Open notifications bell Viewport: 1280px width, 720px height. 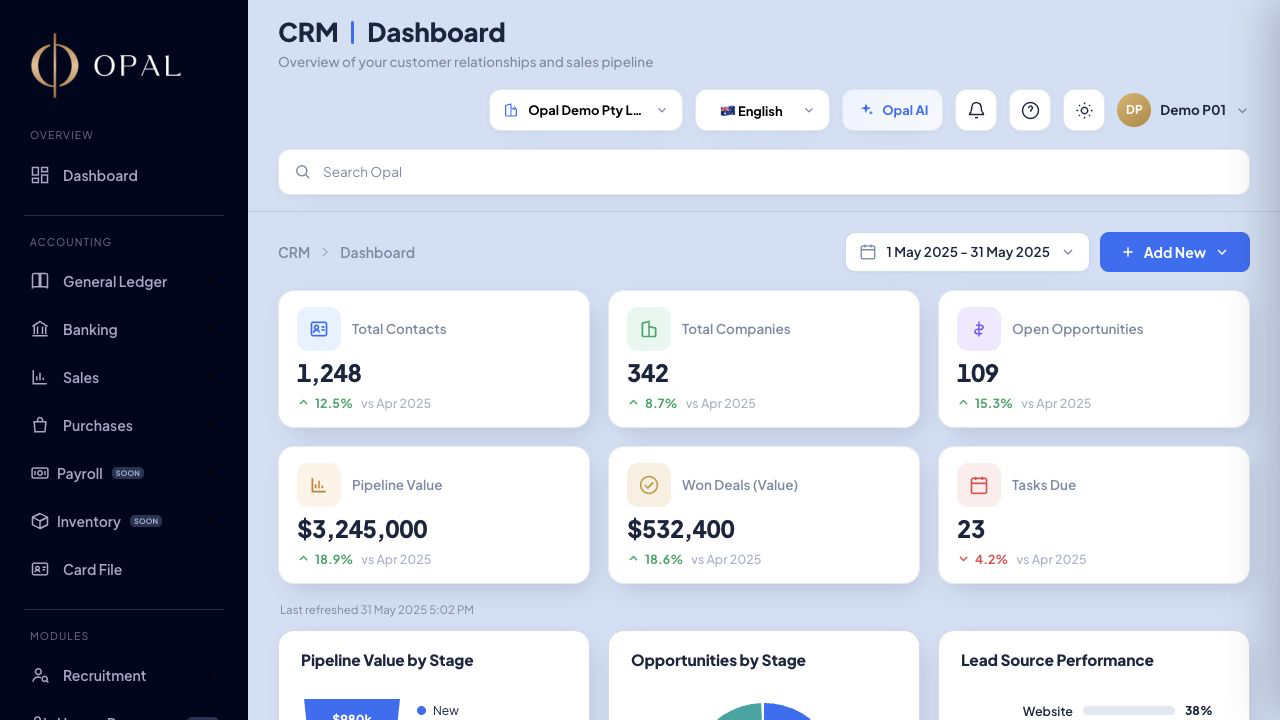tap(976, 110)
